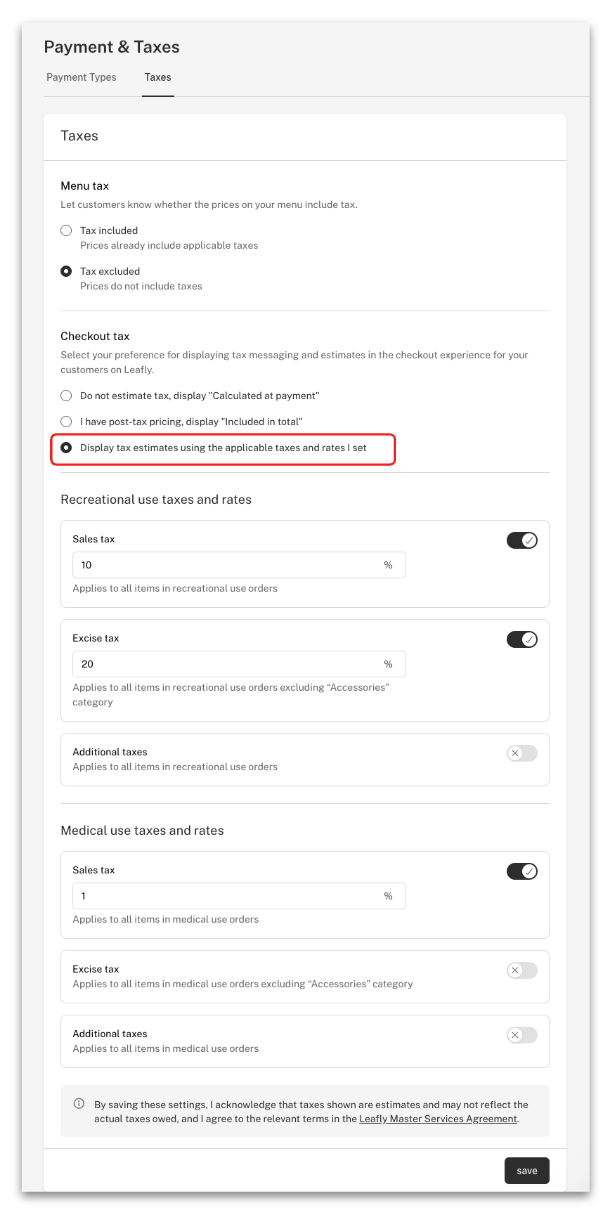Click the percent sign in medical Sales tax
This screenshot has width=610, height=1210.
point(388,896)
